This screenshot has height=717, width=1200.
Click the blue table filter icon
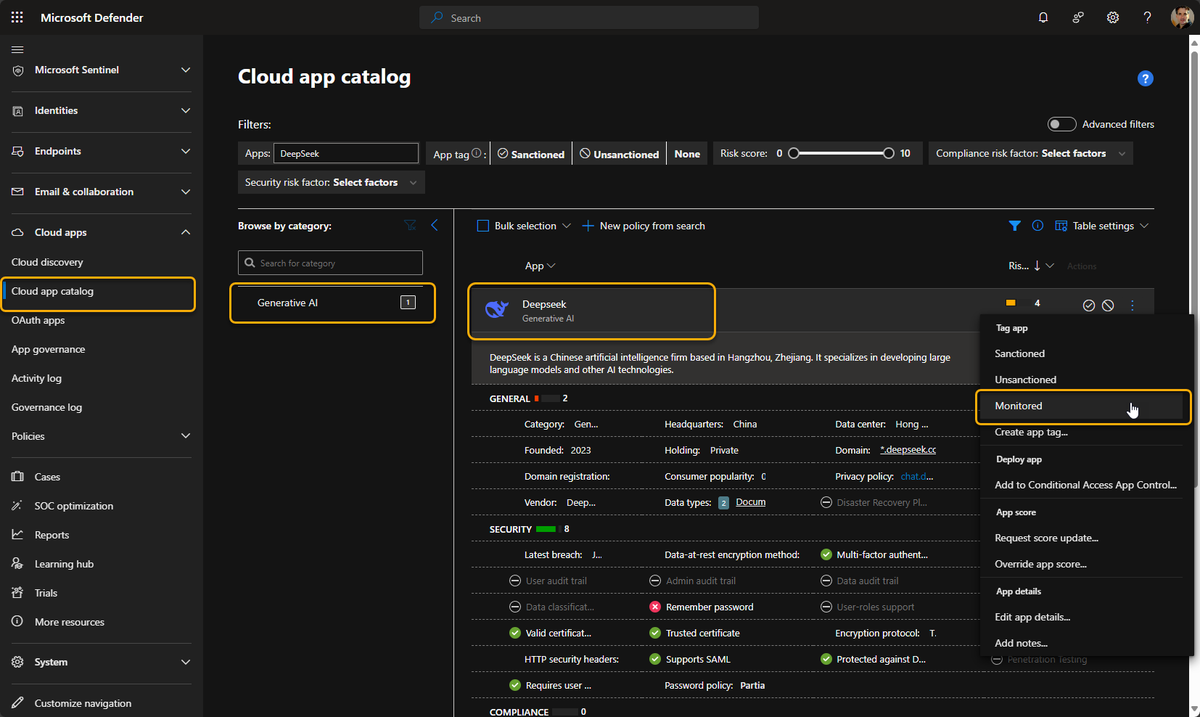click(1015, 226)
